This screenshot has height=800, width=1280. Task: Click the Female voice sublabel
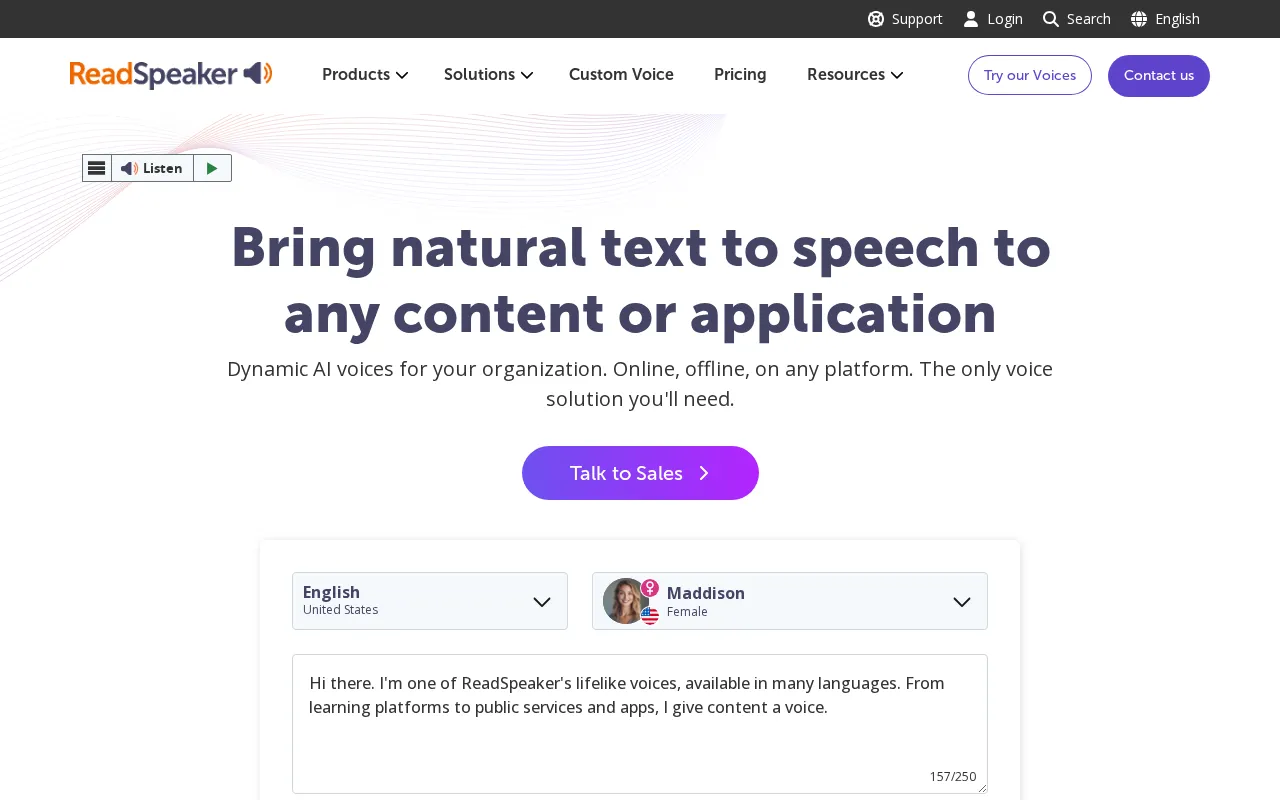[x=687, y=612]
